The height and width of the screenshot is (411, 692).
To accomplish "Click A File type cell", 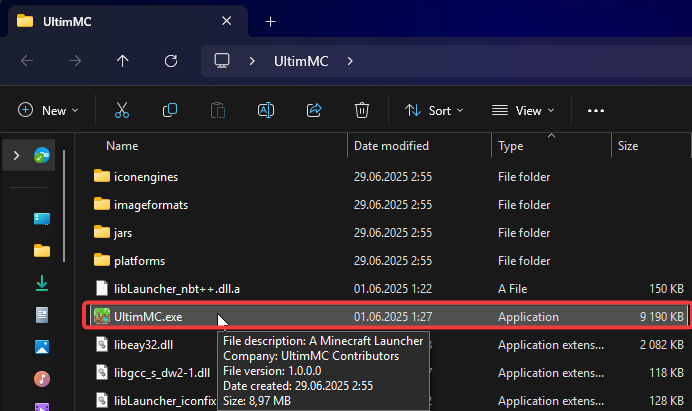I will 512,289.
